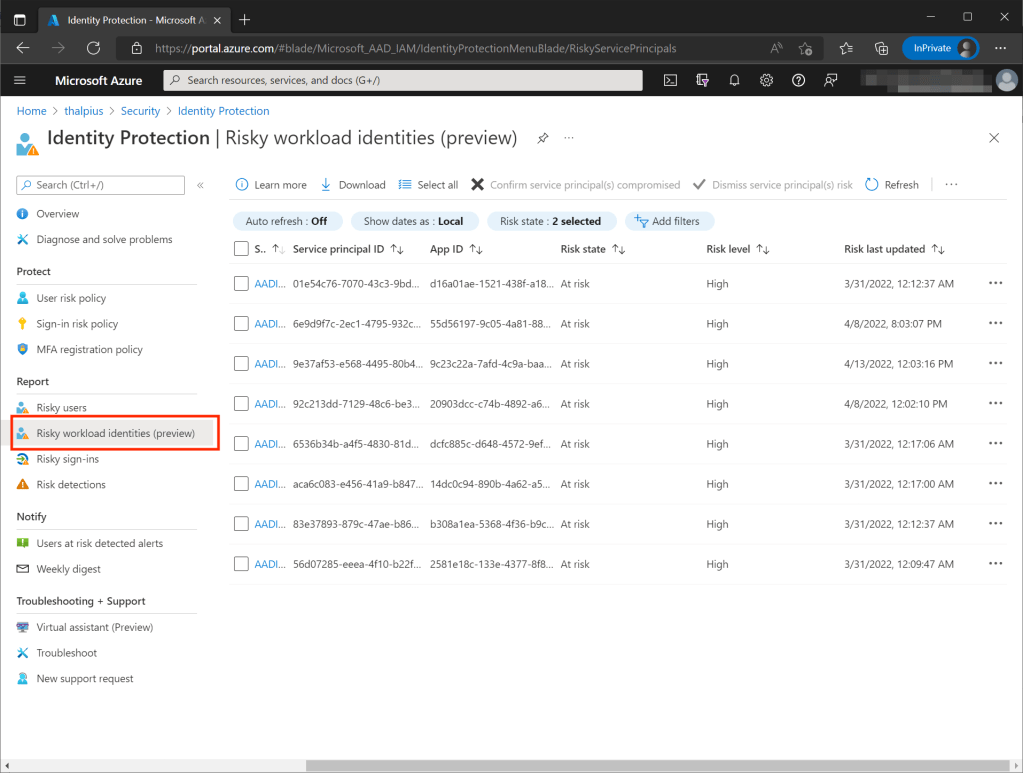Pin the Identity Protection blade
1023x773 pixels.
(x=543, y=138)
